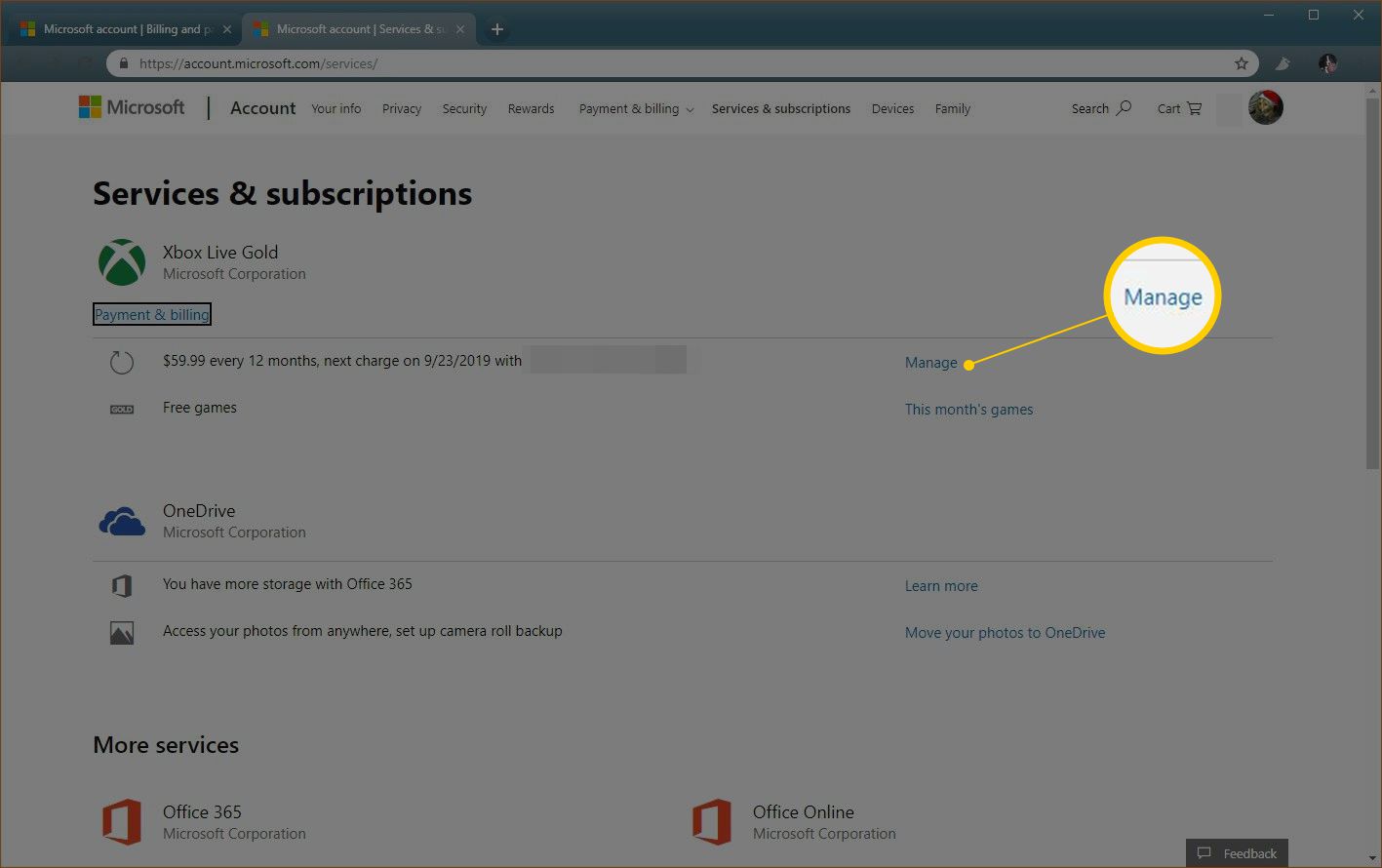1382x868 pixels.
Task: Click Access your photos from anywhere text
Action: (363, 631)
